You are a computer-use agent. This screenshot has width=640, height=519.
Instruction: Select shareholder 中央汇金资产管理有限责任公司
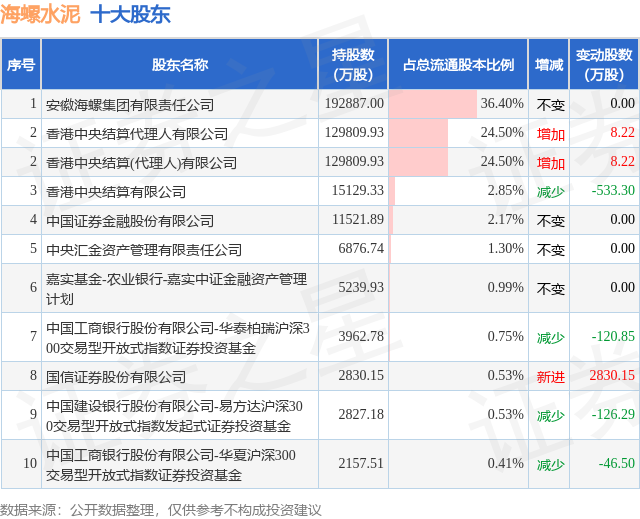coord(144,250)
